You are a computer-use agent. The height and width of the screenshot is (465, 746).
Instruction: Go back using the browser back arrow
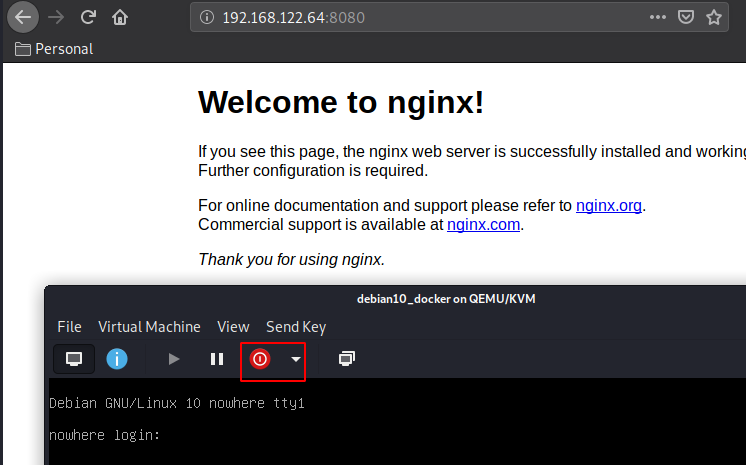coord(22,18)
